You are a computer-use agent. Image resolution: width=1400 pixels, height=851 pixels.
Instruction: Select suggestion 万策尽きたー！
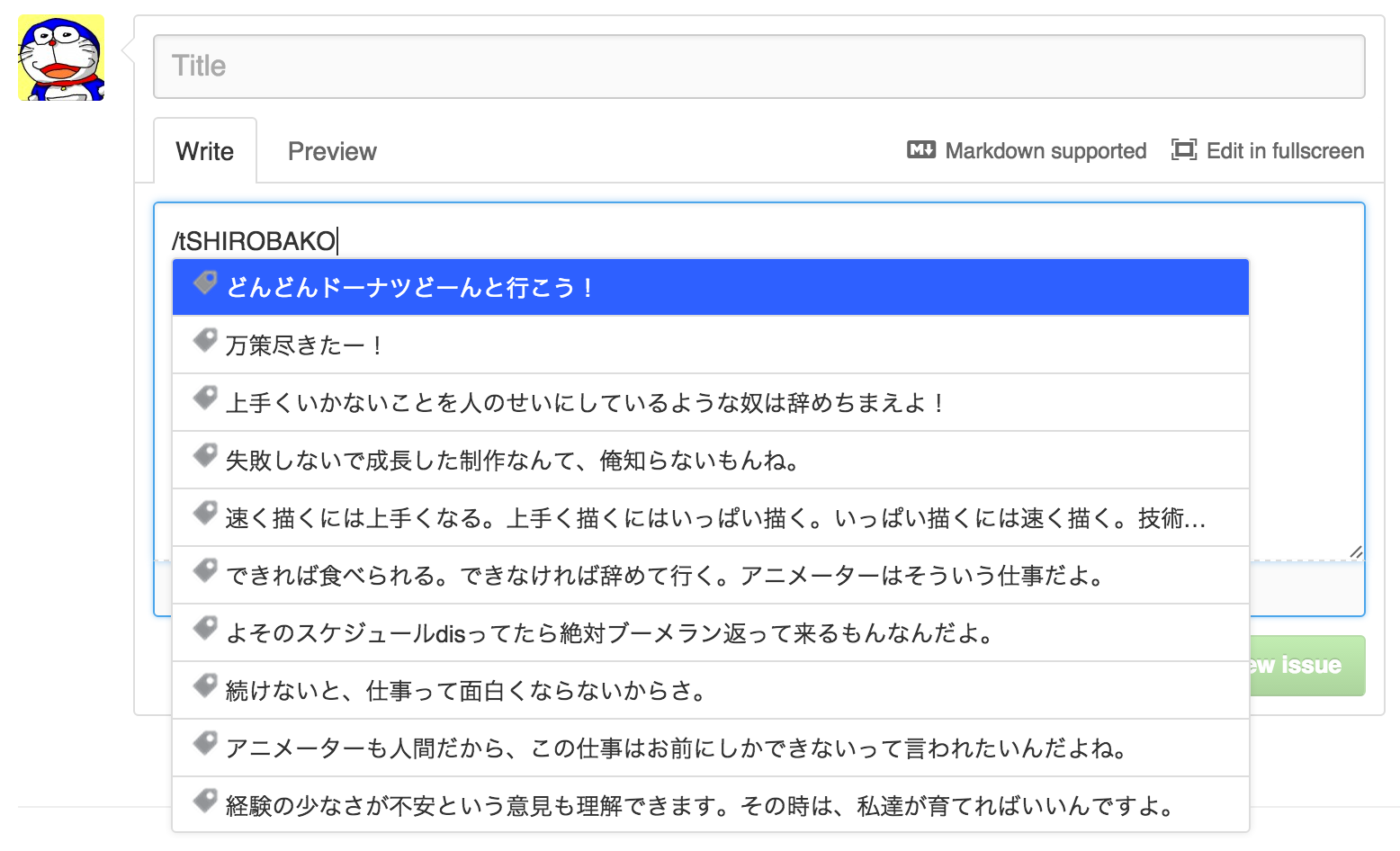pos(711,345)
